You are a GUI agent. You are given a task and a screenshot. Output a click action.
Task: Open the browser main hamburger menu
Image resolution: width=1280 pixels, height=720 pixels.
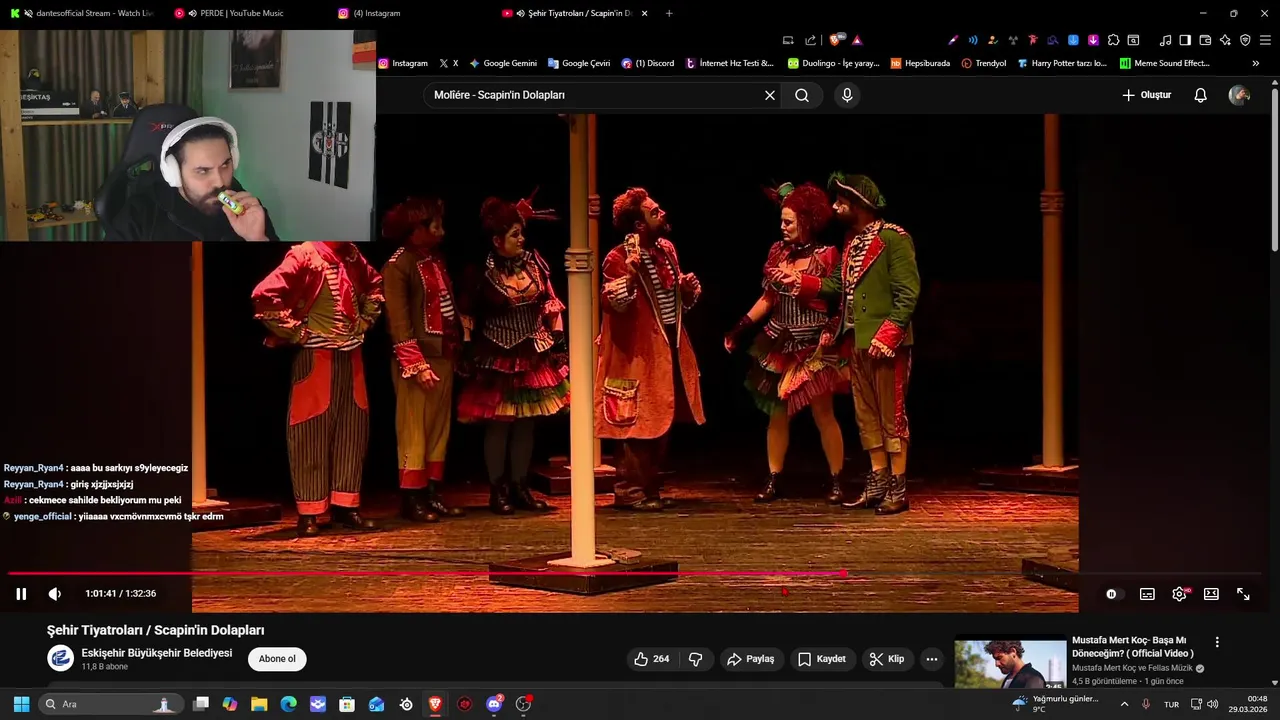[x=1266, y=40]
